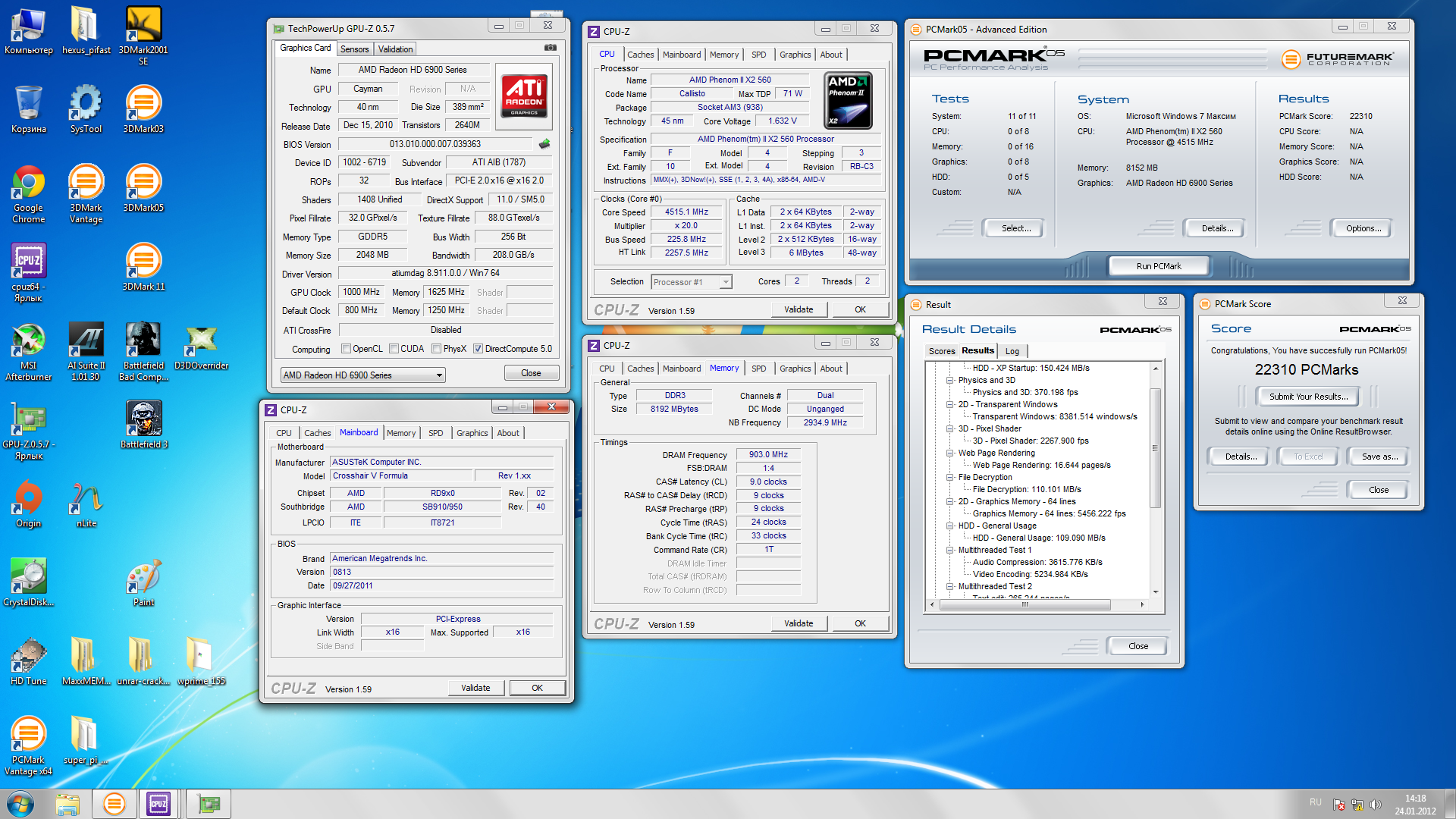The height and width of the screenshot is (819, 1456).
Task: Open Google Chrome desktop shortcut
Action: [x=29, y=193]
